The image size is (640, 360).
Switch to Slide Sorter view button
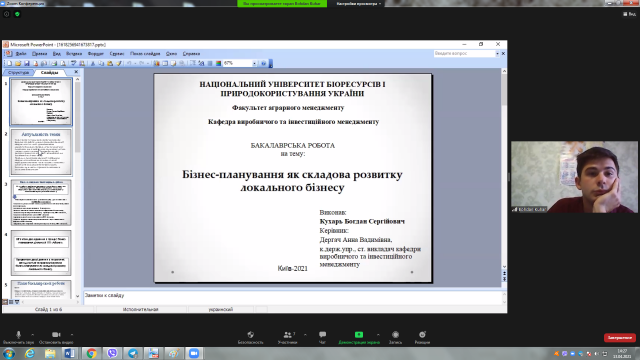(11, 302)
